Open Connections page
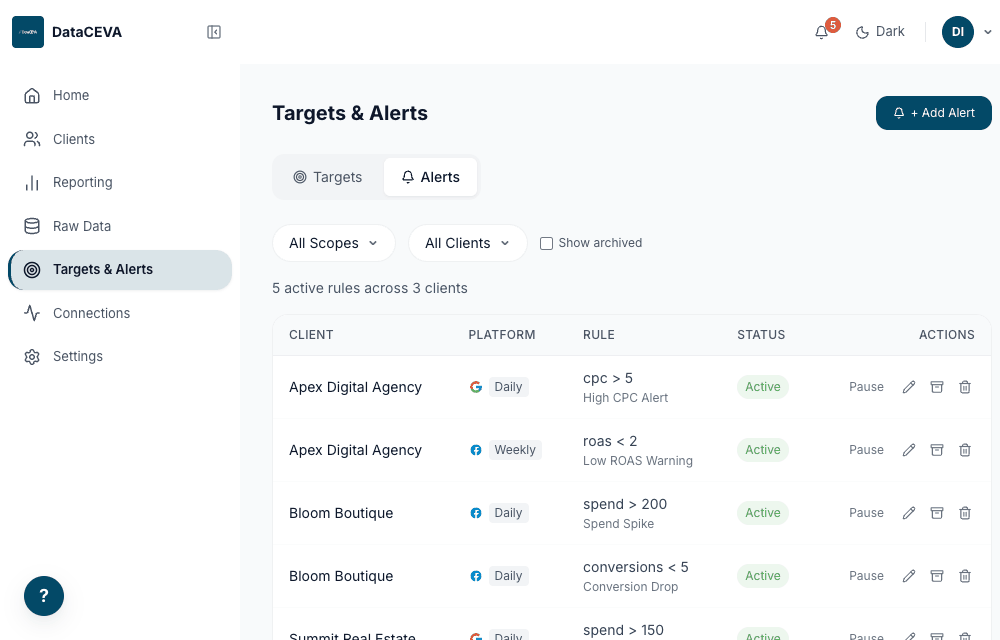The height and width of the screenshot is (640, 1000). coord(120,313)
